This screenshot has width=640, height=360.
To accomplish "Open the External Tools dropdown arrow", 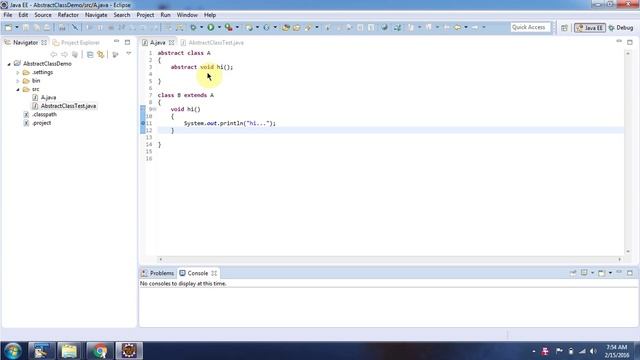I will click(238, 27).
